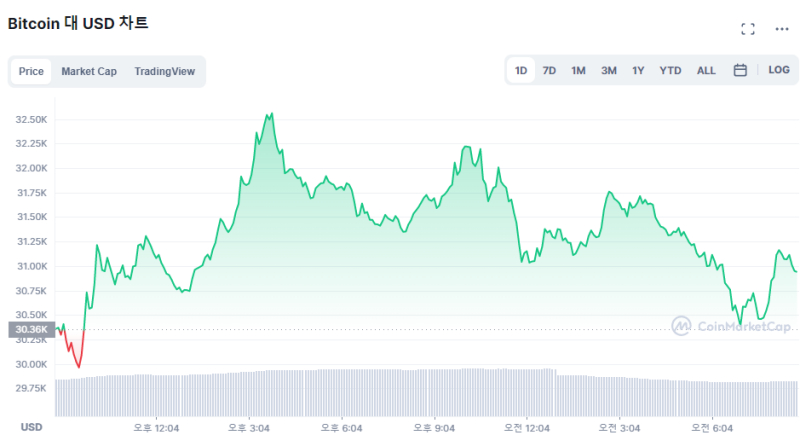Show ALL time price history
Screen dimensions: 800x435
point(706,70)
